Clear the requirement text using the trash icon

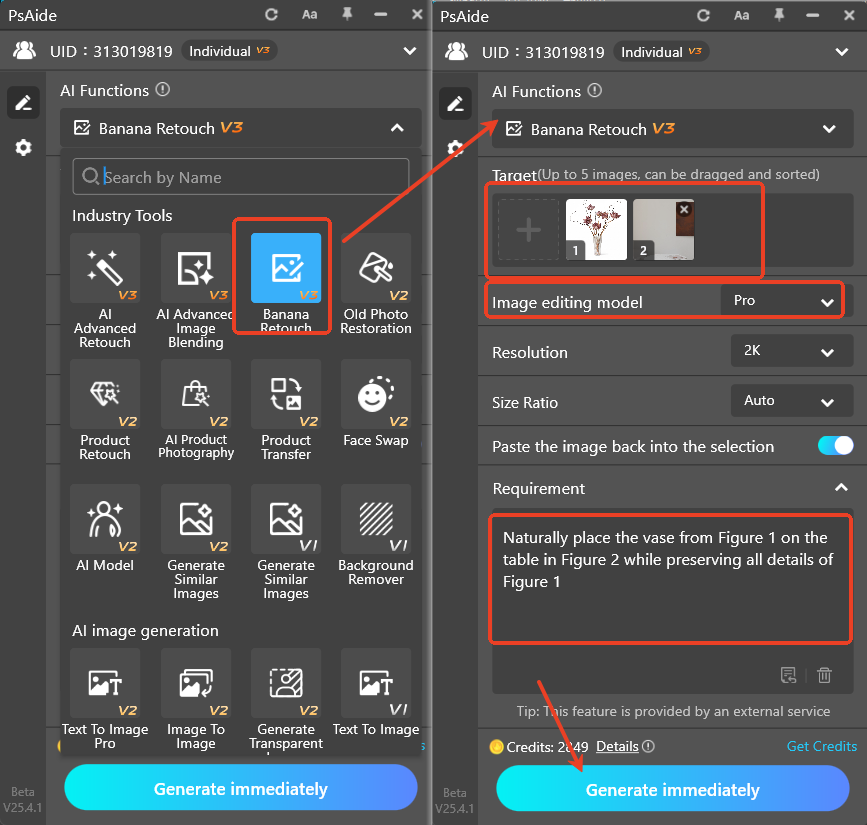[x=823, y=675]
